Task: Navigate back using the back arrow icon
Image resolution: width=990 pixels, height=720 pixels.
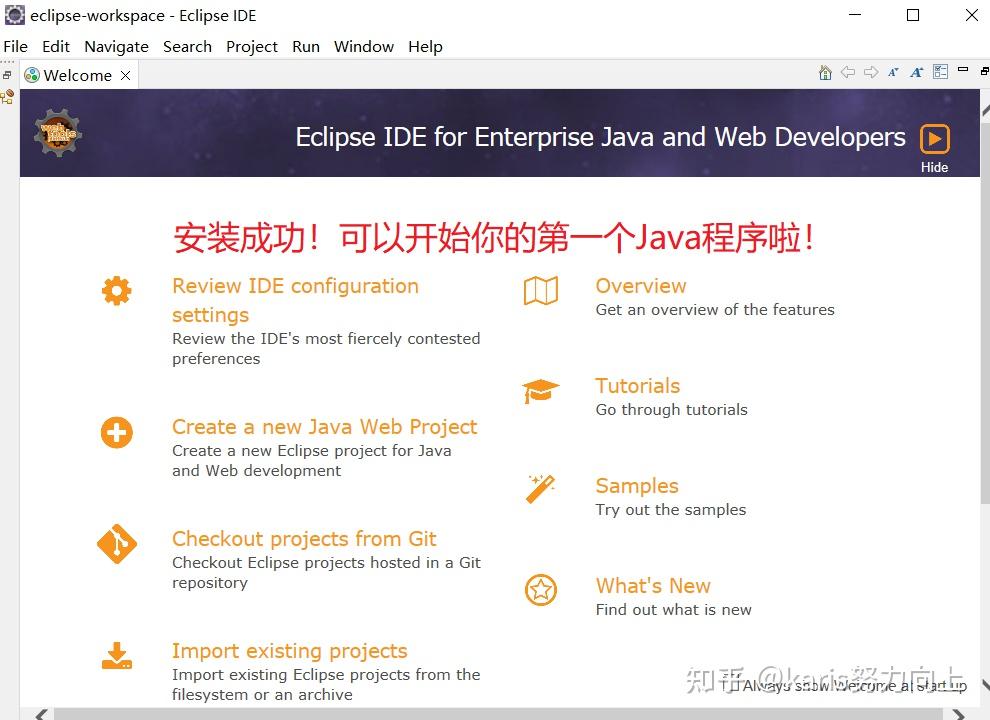Action: tap(848, 72)
